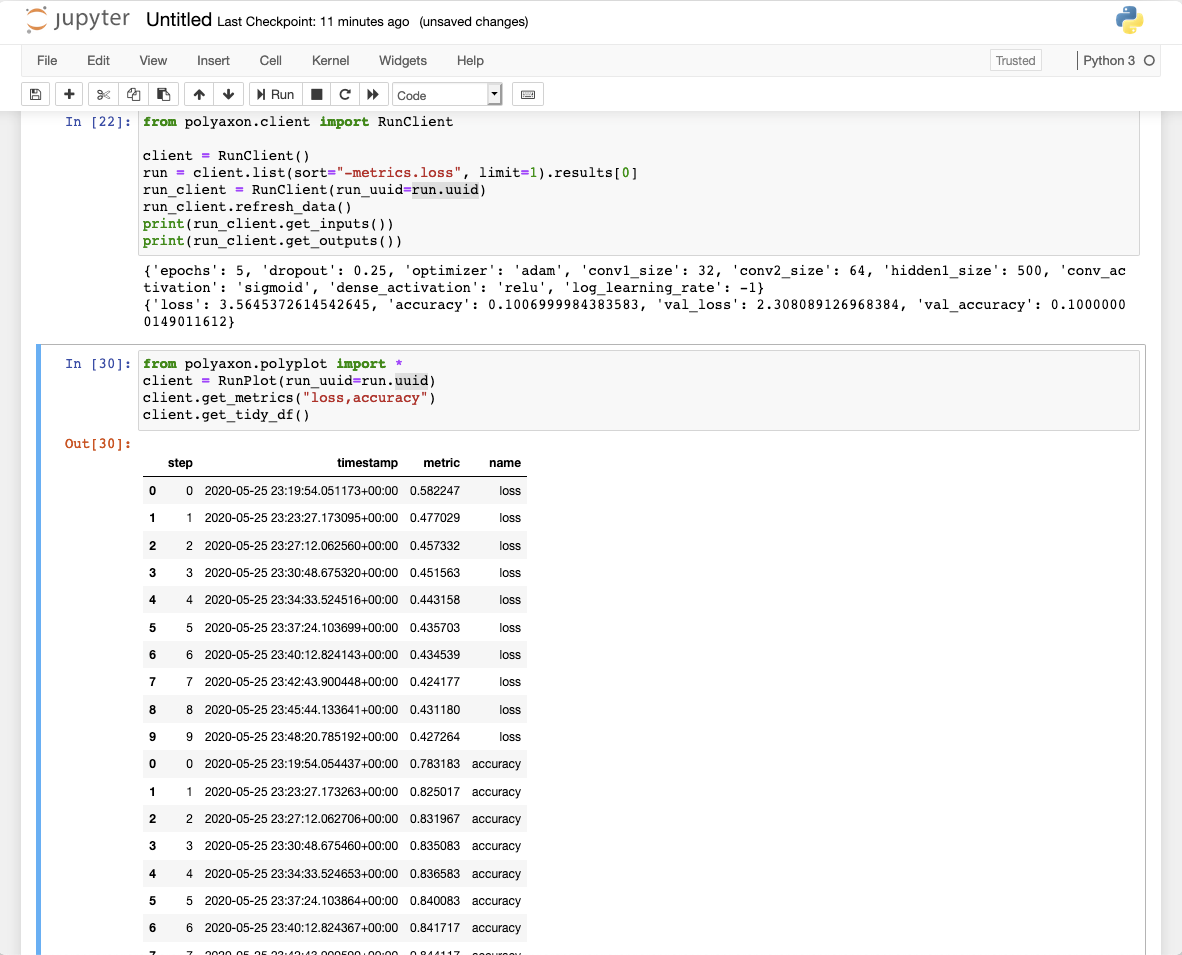This screenshot has height=955, width=1182.
Task: Click the print(run_client.get_outputs()) line
Action: click(272, 241)
